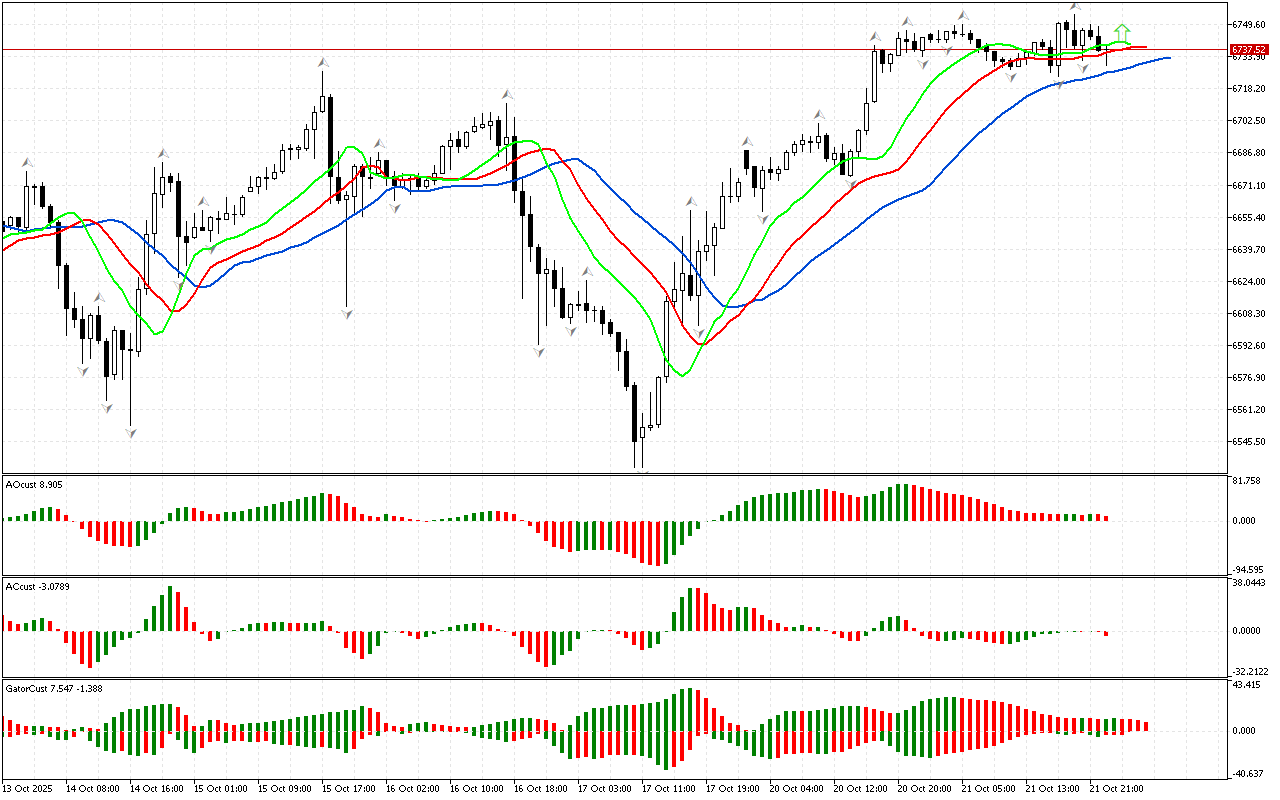Image resolution: width=1280 pixels, height=800 pixels.
Task: Click the 6545.50 price scale label
Action: tap(1250, 442)
